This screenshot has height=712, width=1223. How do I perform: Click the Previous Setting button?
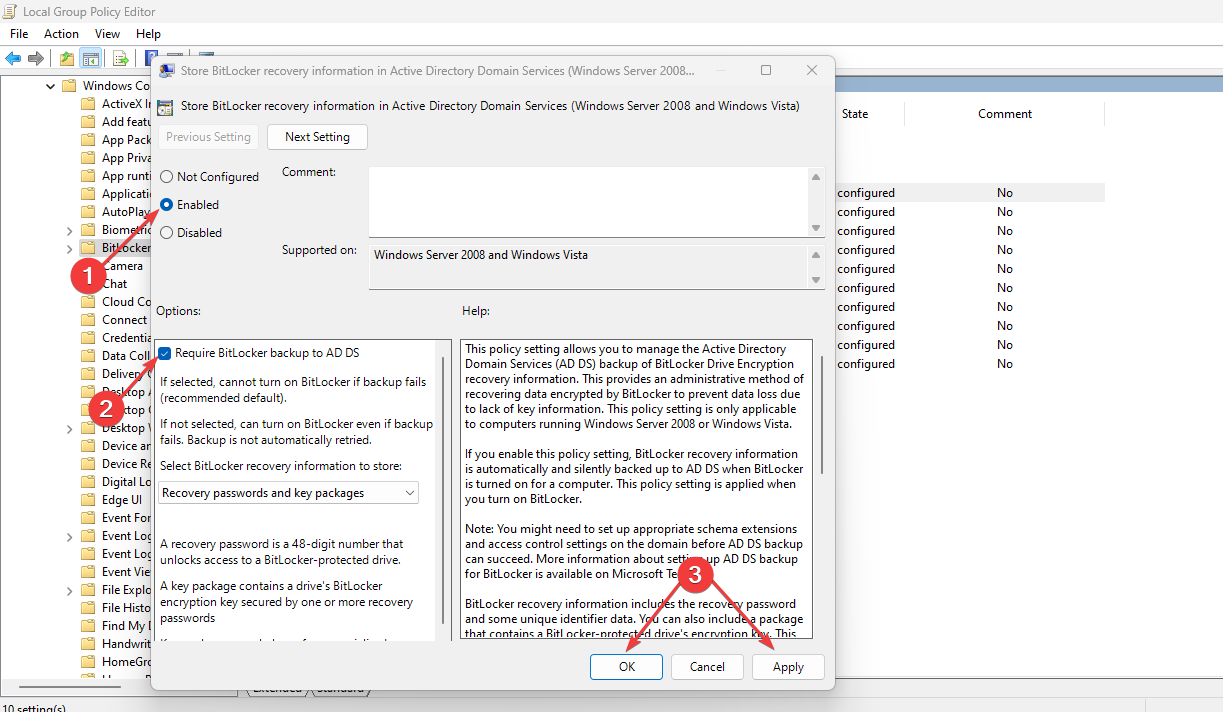[x=209, y=137]
